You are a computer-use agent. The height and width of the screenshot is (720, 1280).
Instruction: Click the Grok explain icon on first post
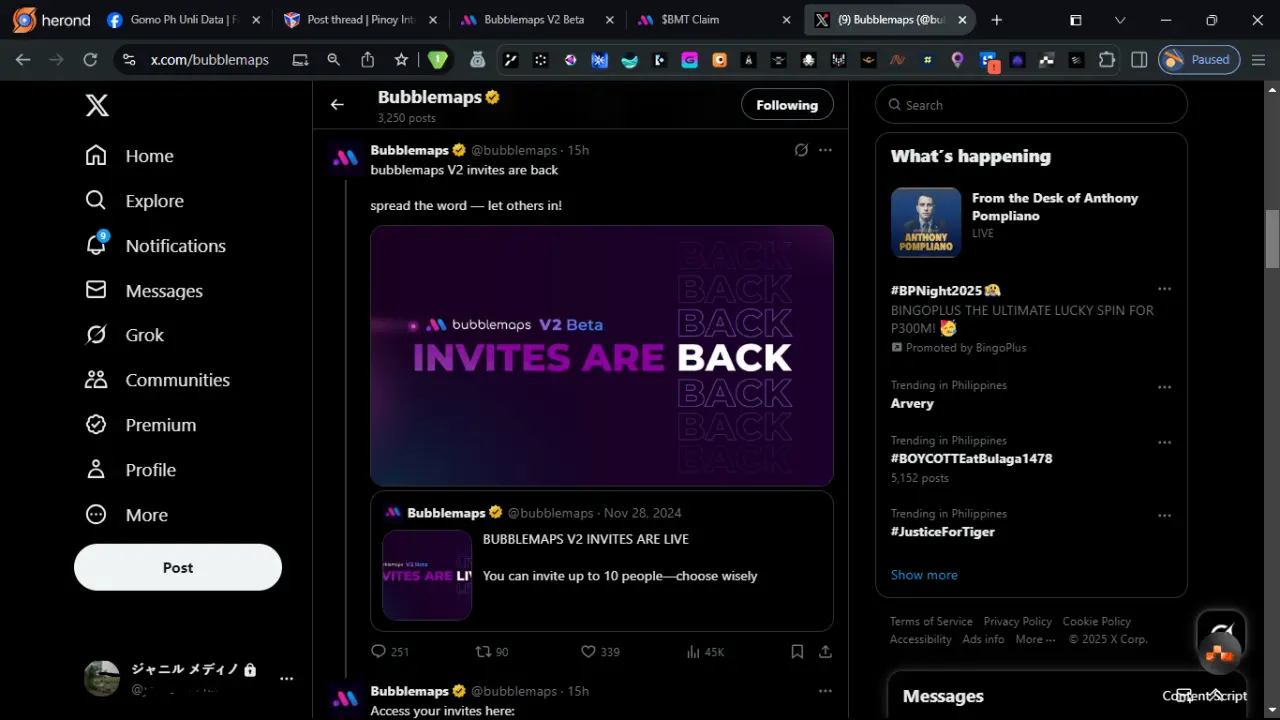(x=801, y=150)
